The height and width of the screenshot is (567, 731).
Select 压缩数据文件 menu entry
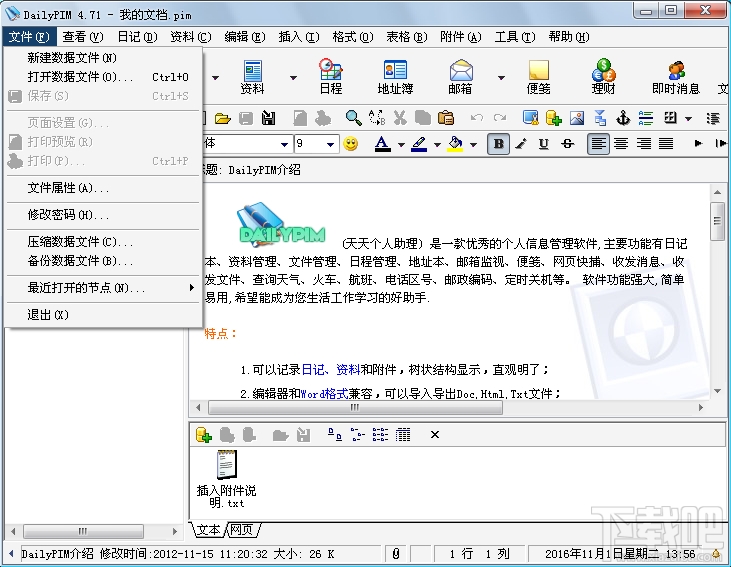103,242
